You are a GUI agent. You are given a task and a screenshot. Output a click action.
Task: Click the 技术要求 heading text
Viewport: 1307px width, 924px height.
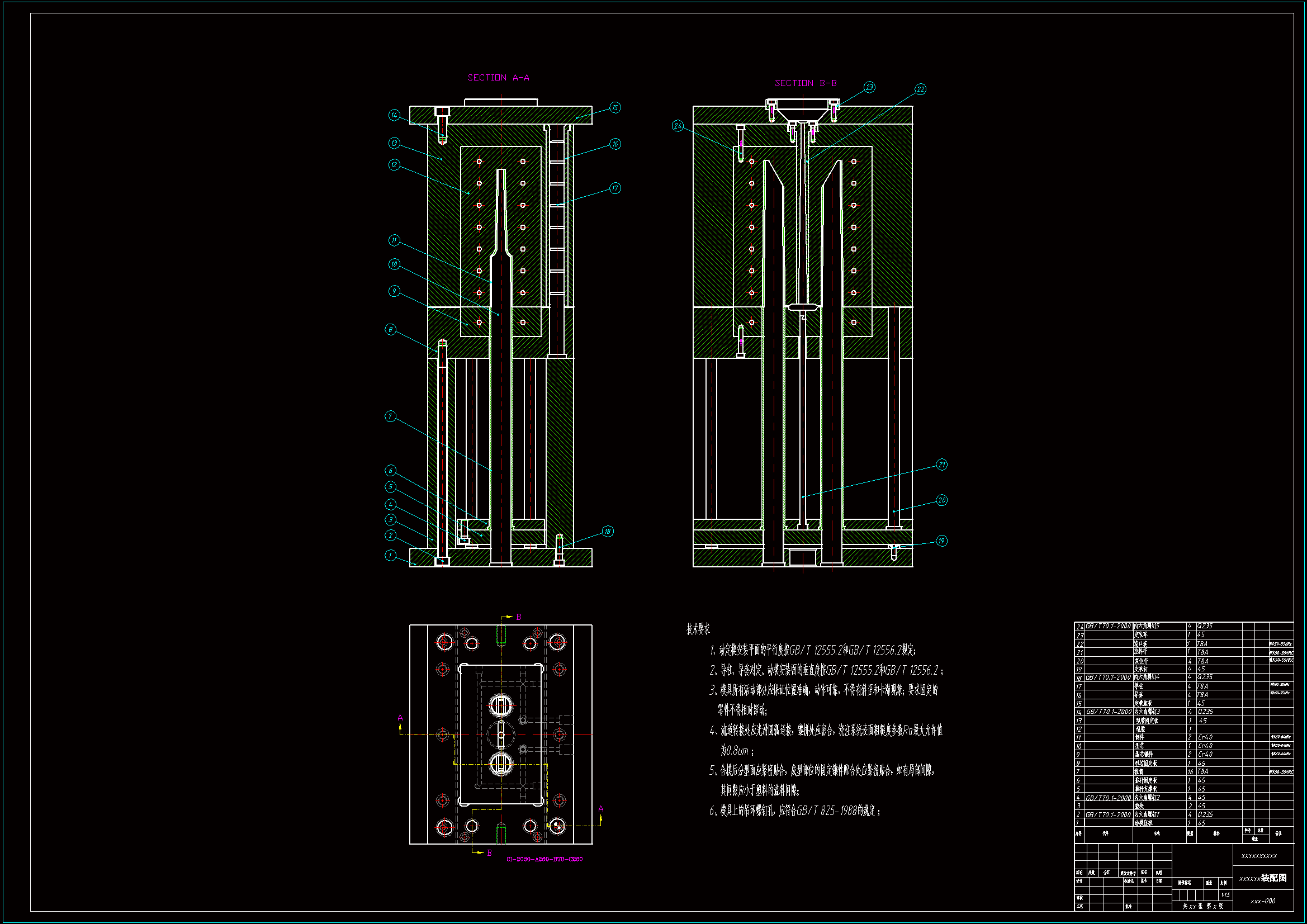pos(698,629)
